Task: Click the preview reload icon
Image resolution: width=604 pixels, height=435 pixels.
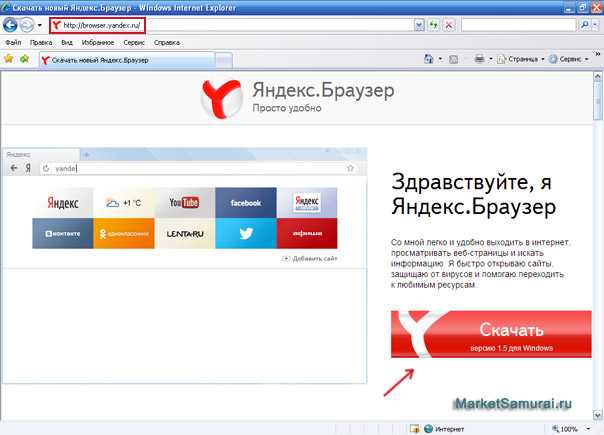Action: coord(46,168)
